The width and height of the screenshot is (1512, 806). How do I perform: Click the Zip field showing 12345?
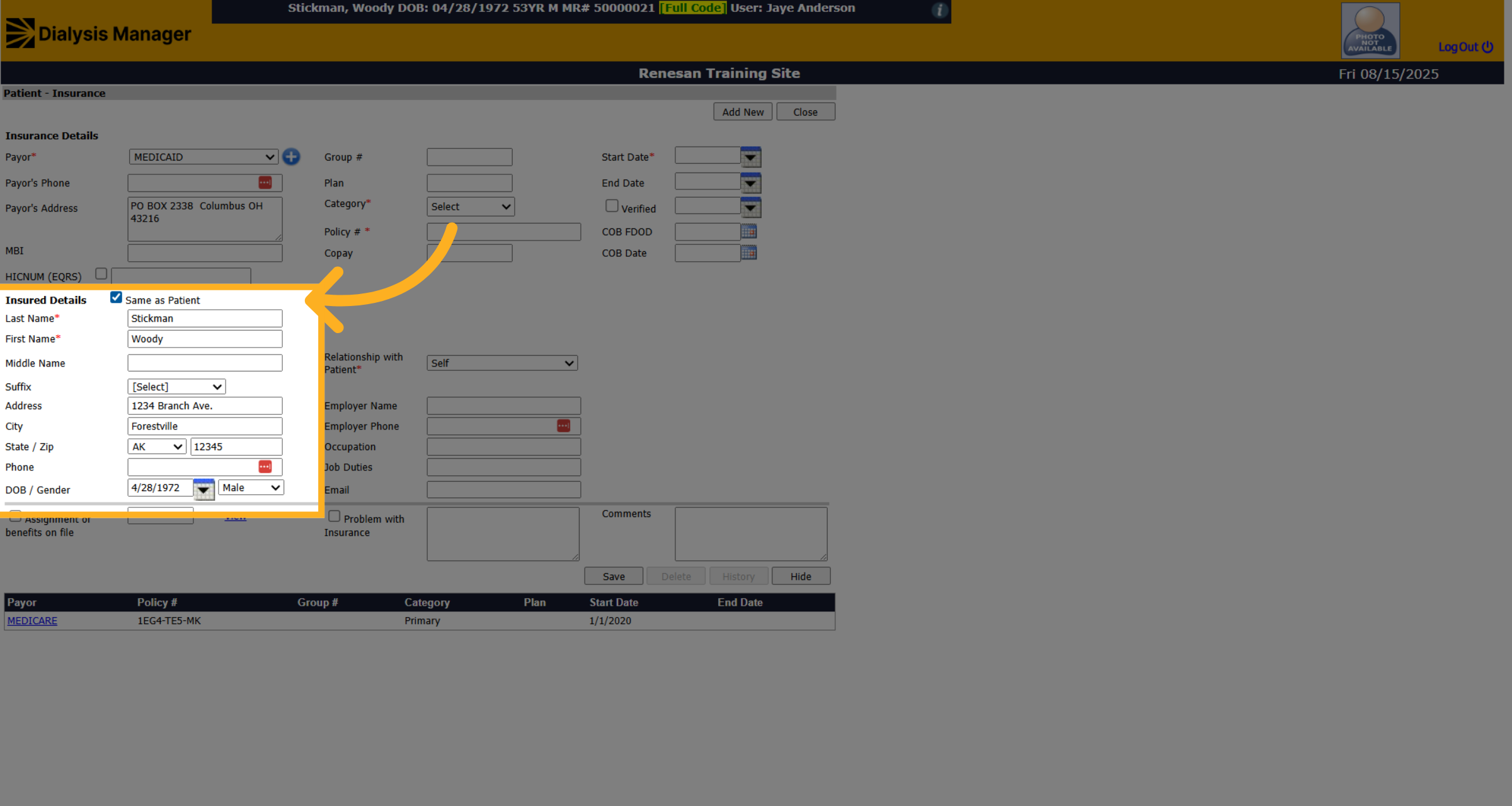coord(236,446)
